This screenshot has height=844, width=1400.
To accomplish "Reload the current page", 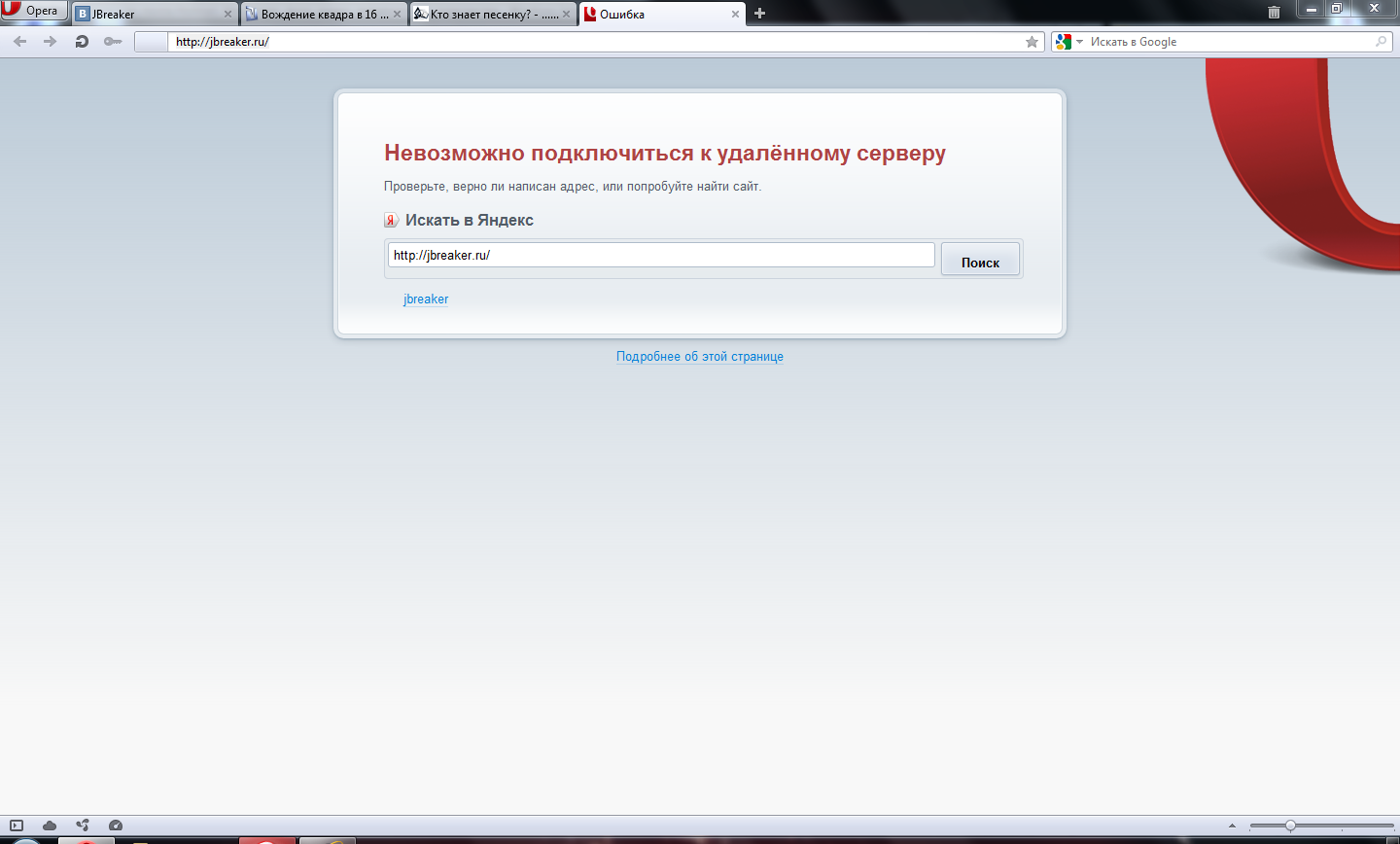I will click(82, 42).
